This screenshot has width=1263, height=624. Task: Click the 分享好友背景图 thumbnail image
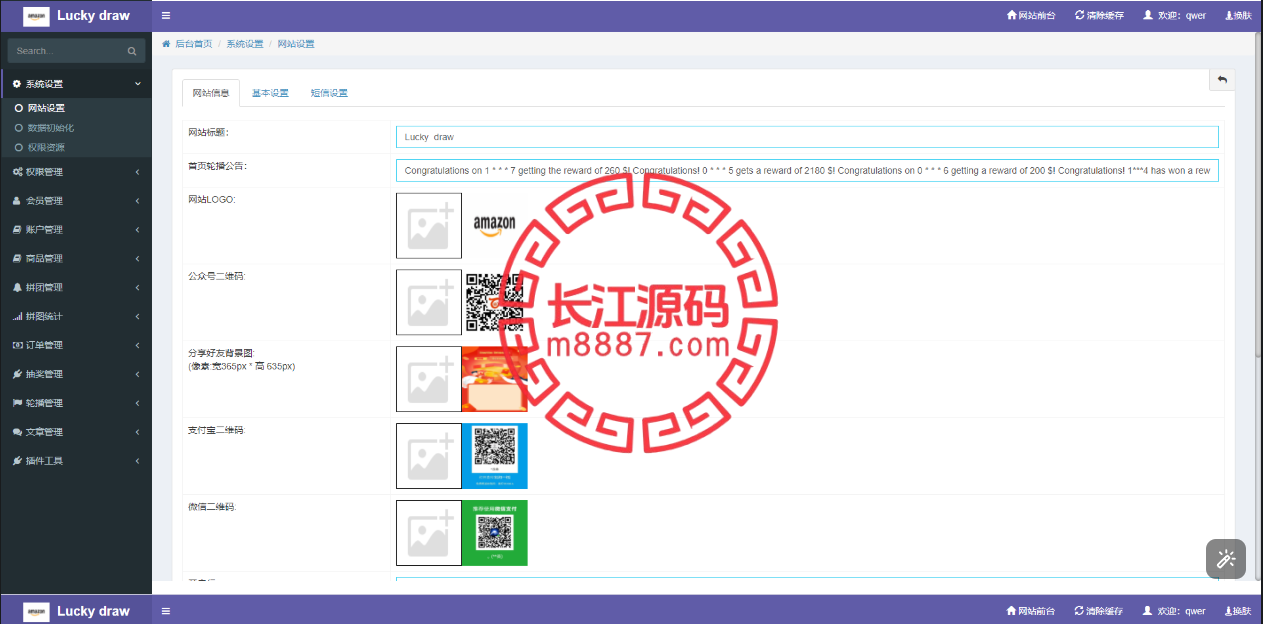click(x=494, y=379)
